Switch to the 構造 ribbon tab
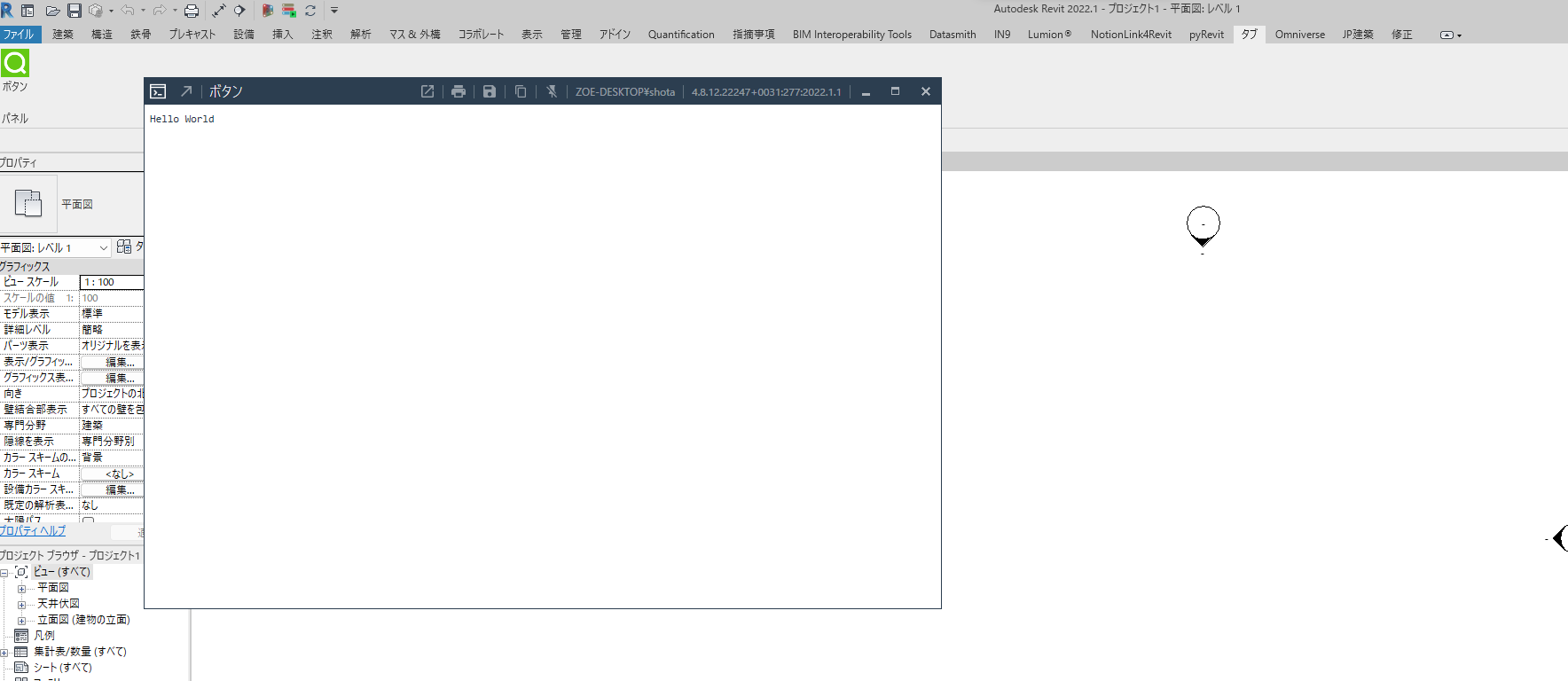This screenshot has height=681, width=1568. pos(102,35)
